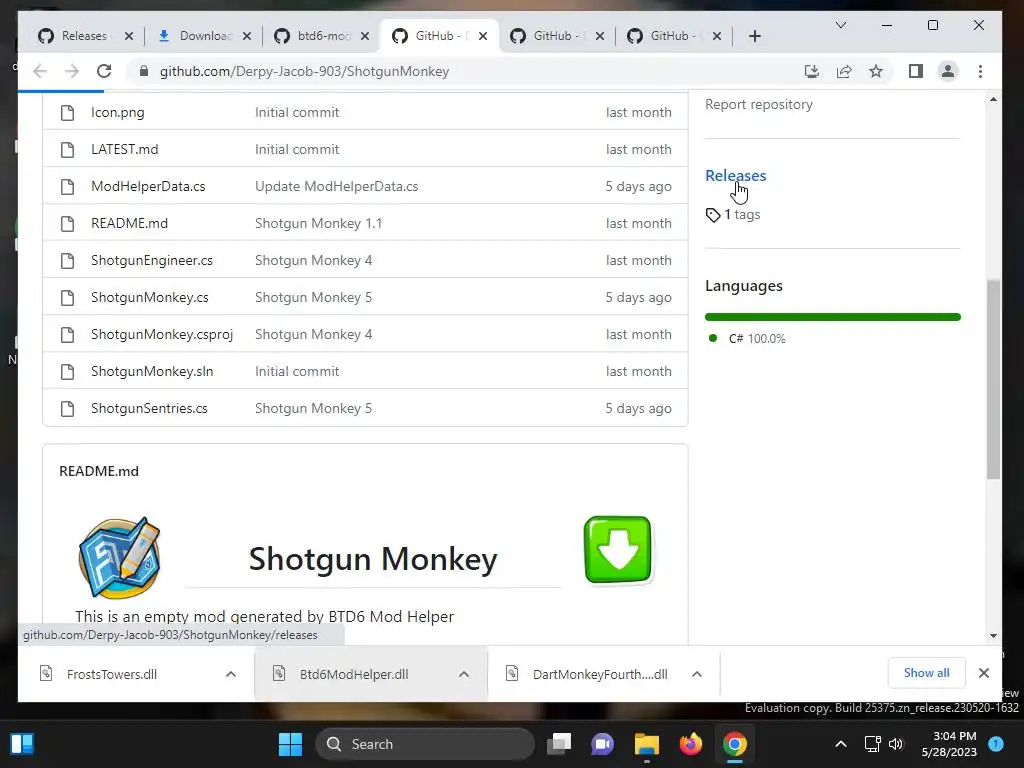This screenshot has width=1024, height=768.
Task: Share this page icon
Action: point(844,71)
